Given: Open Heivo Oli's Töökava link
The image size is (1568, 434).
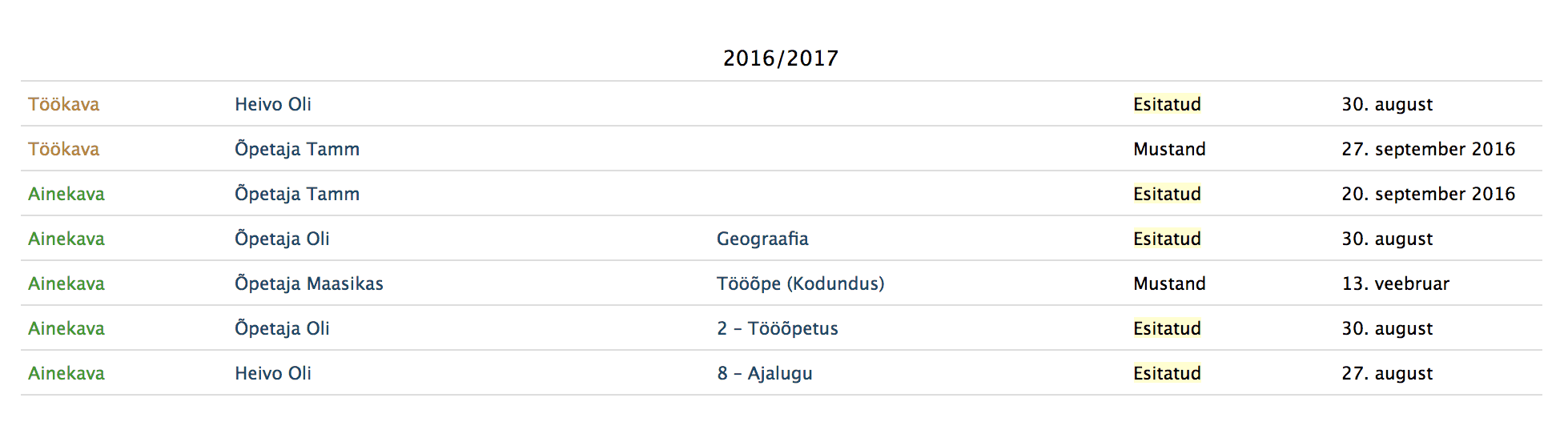Looking at the screenshot, I should (x=63, y=104).
